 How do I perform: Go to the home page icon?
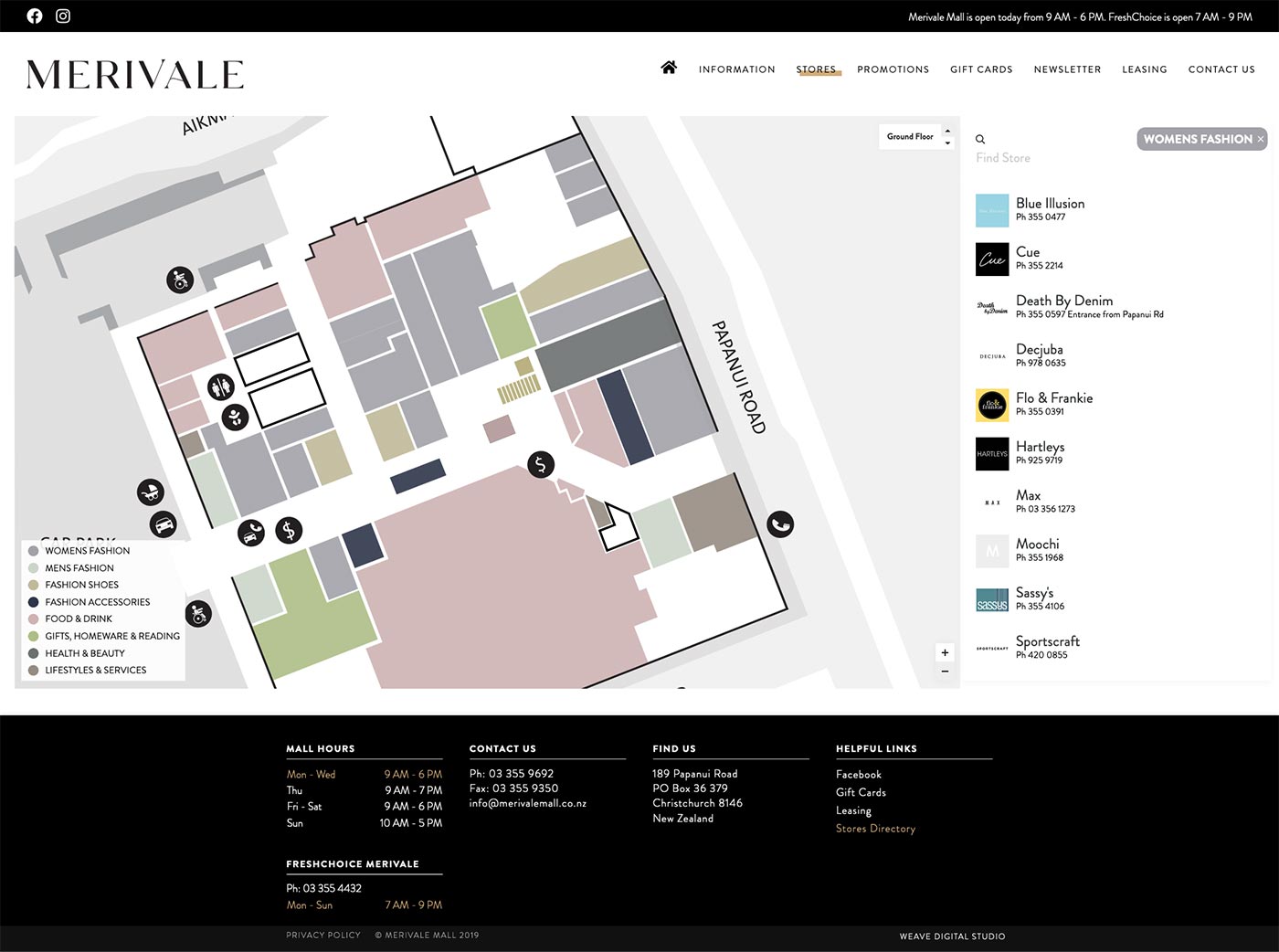click(x=669, y=68)
